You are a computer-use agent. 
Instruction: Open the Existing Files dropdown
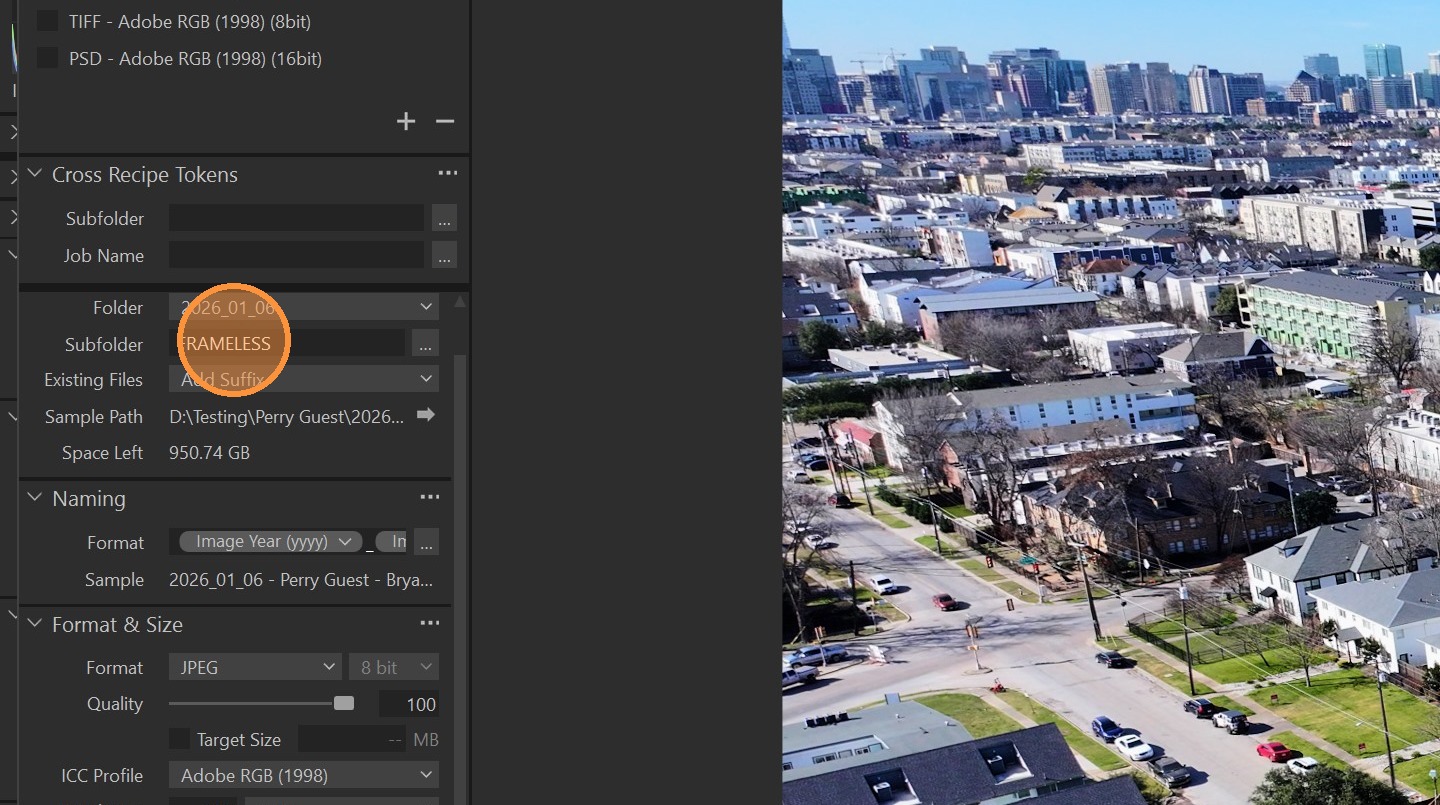coord(304,379)
